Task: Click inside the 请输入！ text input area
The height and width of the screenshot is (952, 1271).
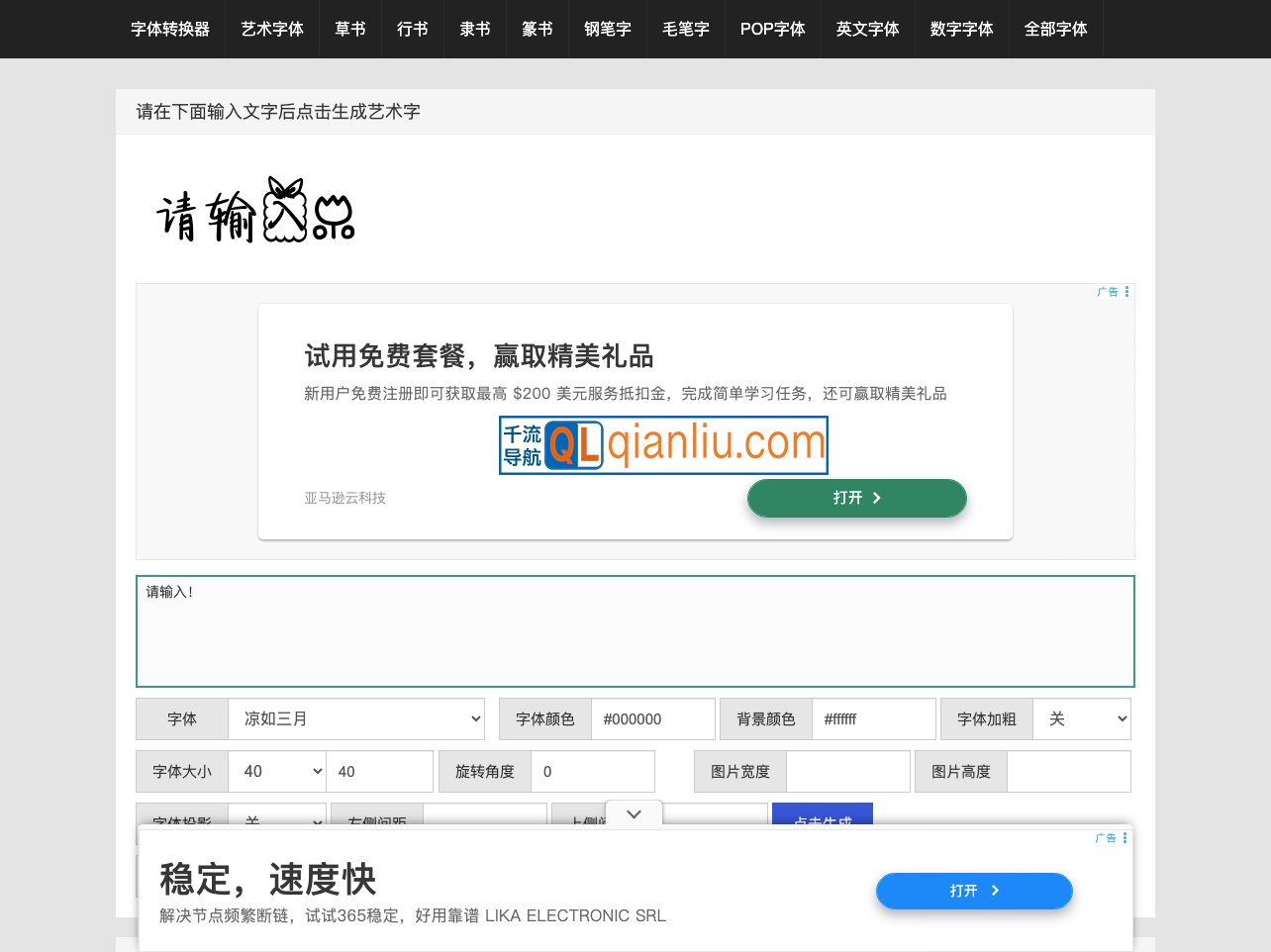Action: (635, 630)
